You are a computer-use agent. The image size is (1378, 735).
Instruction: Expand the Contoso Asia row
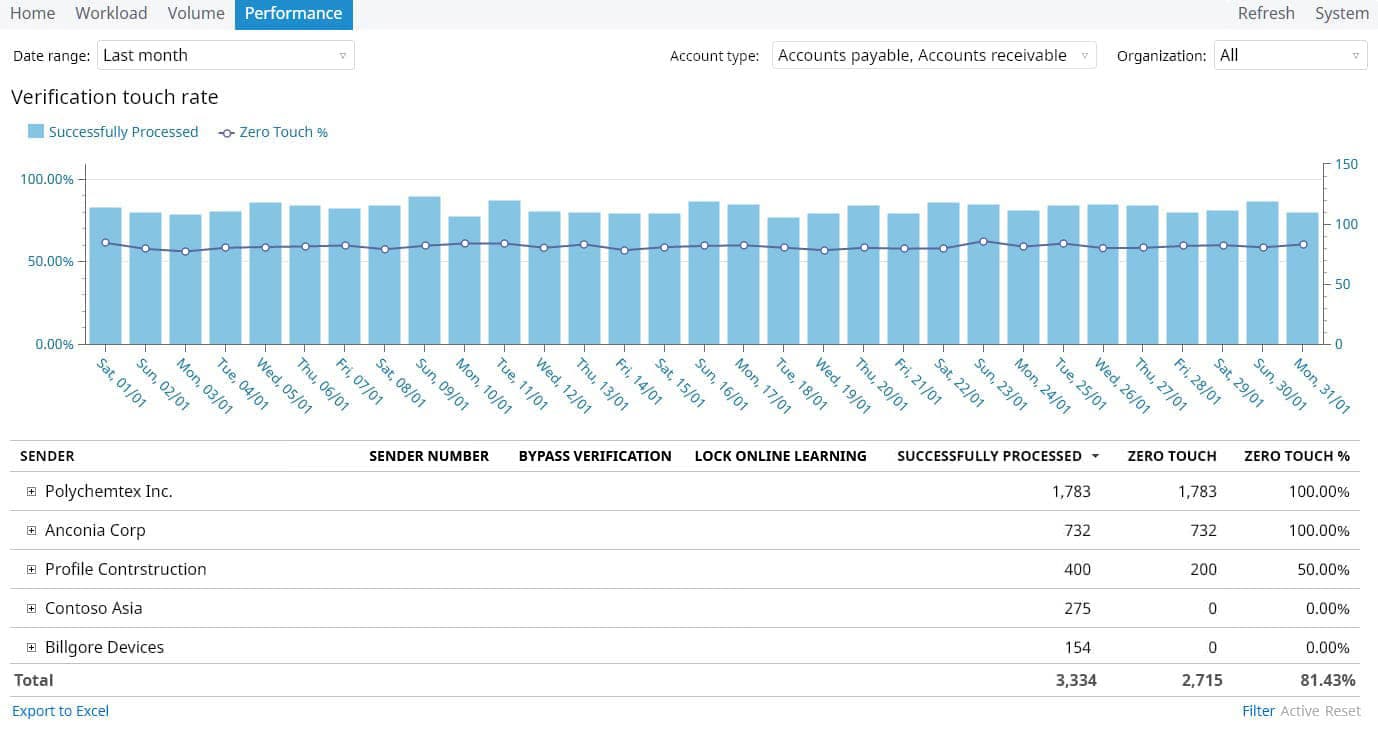[32, 609]
